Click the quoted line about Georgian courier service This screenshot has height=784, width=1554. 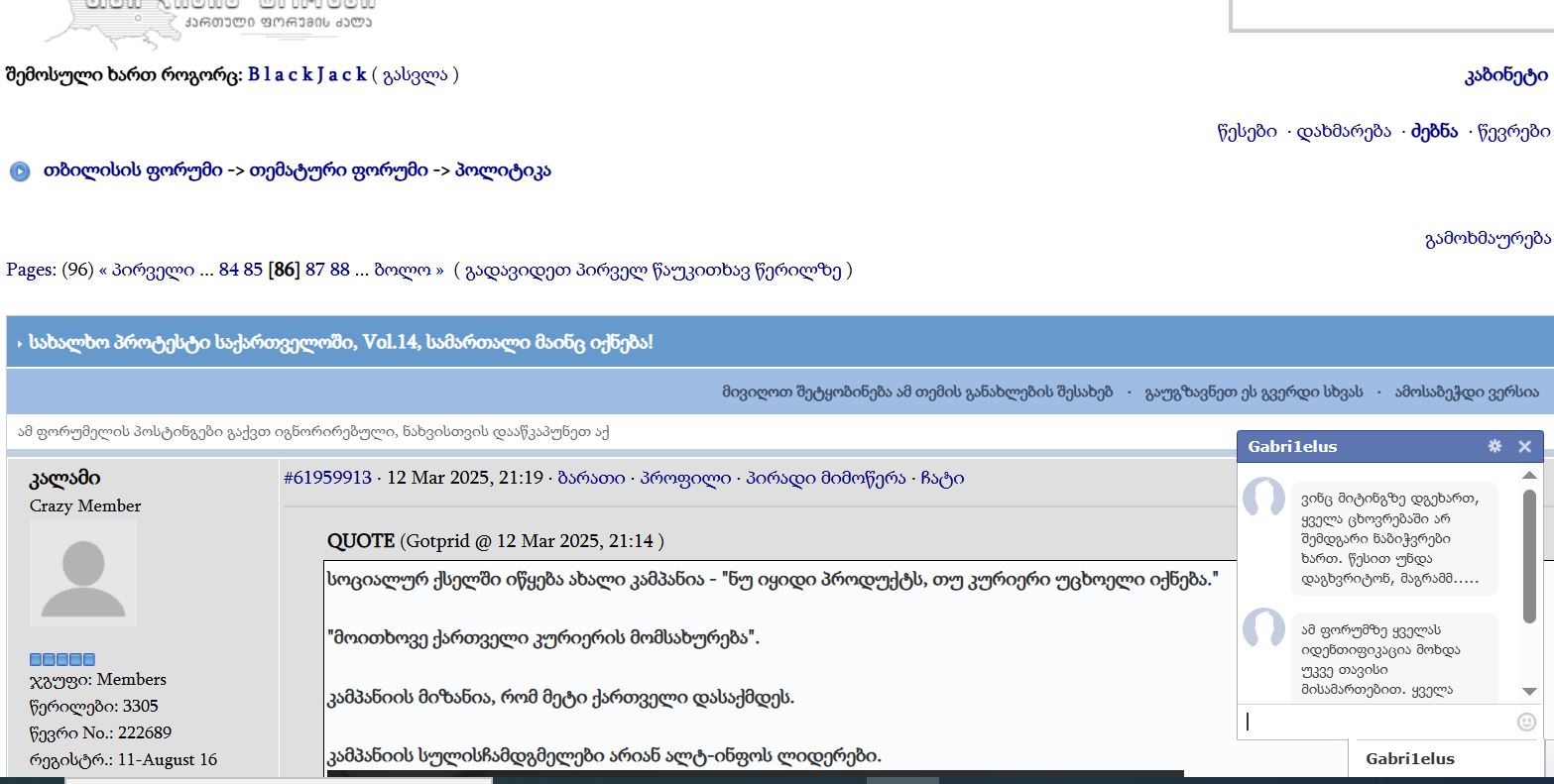point(543,638)
